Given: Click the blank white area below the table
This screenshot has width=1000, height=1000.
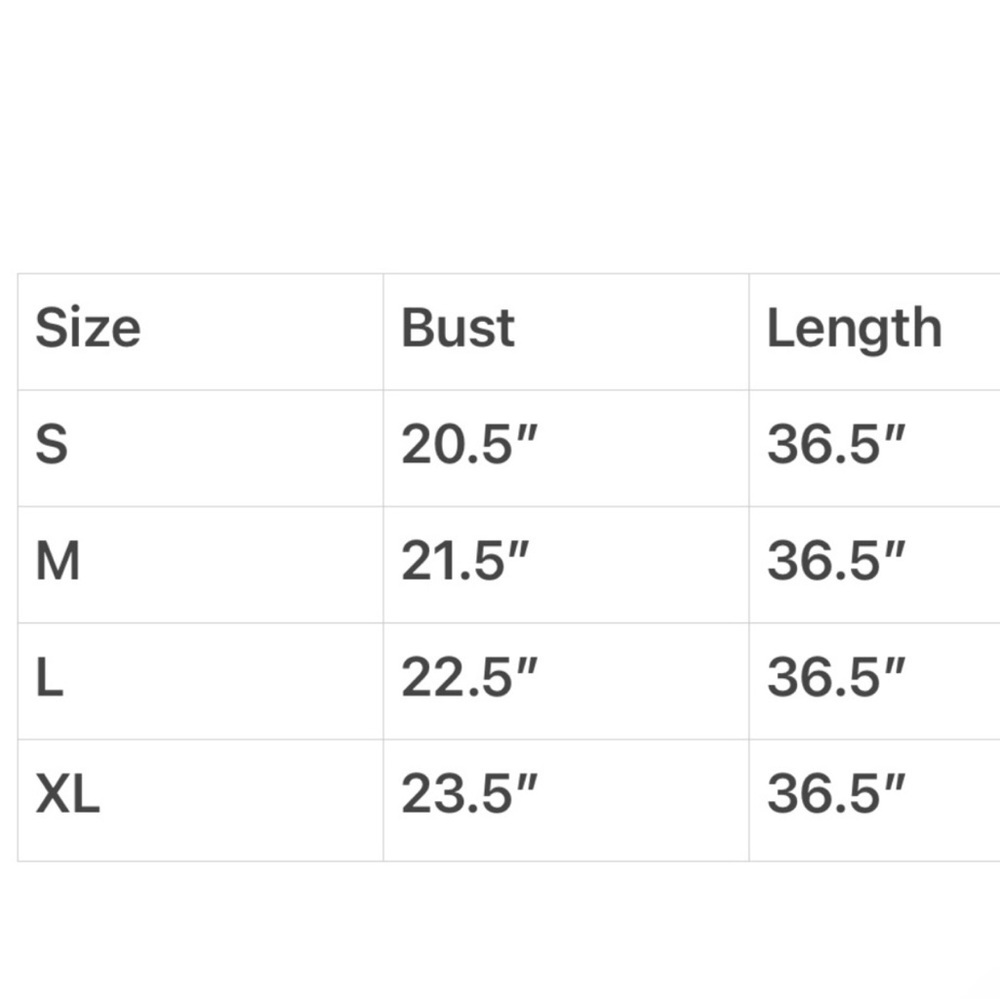Looking at the screenshot, I should point(500,930).
